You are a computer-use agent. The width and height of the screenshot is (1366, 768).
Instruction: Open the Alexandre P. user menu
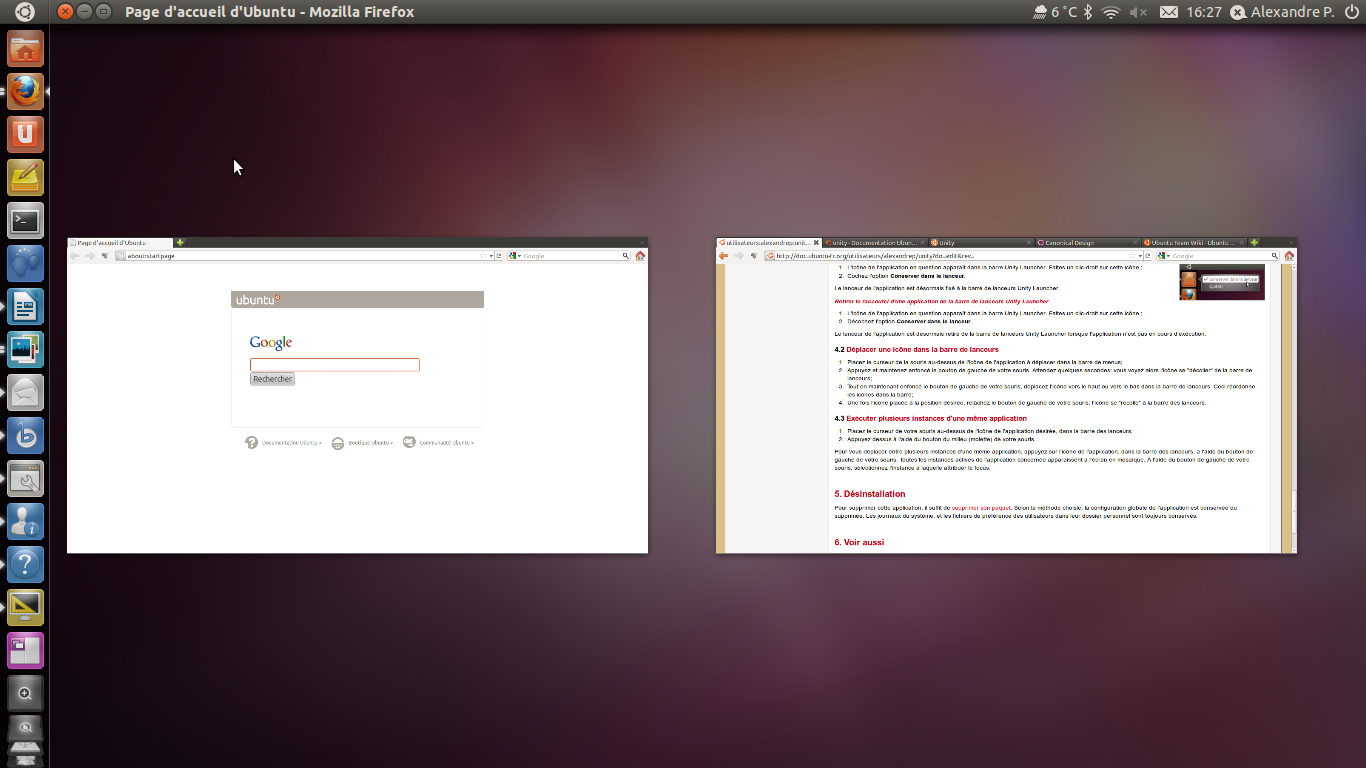coord(1287,12)
